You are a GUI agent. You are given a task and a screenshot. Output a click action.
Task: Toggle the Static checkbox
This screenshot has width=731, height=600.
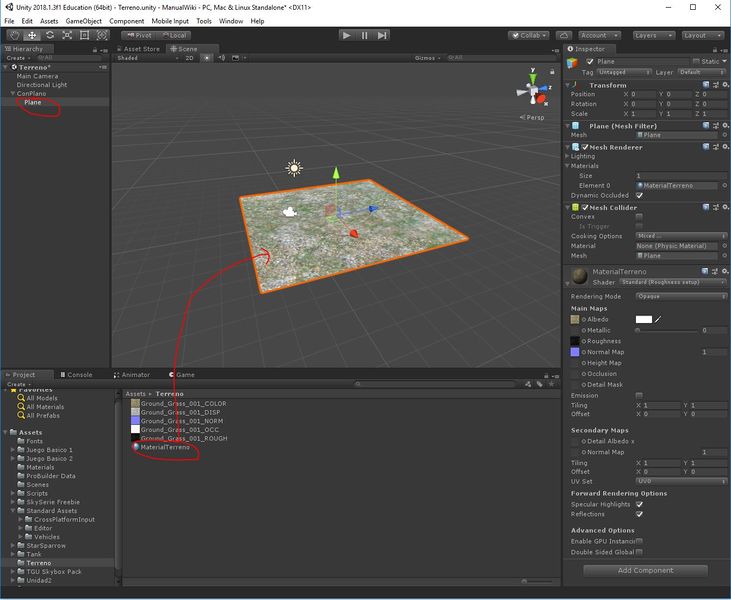click(x=697, y=62)
